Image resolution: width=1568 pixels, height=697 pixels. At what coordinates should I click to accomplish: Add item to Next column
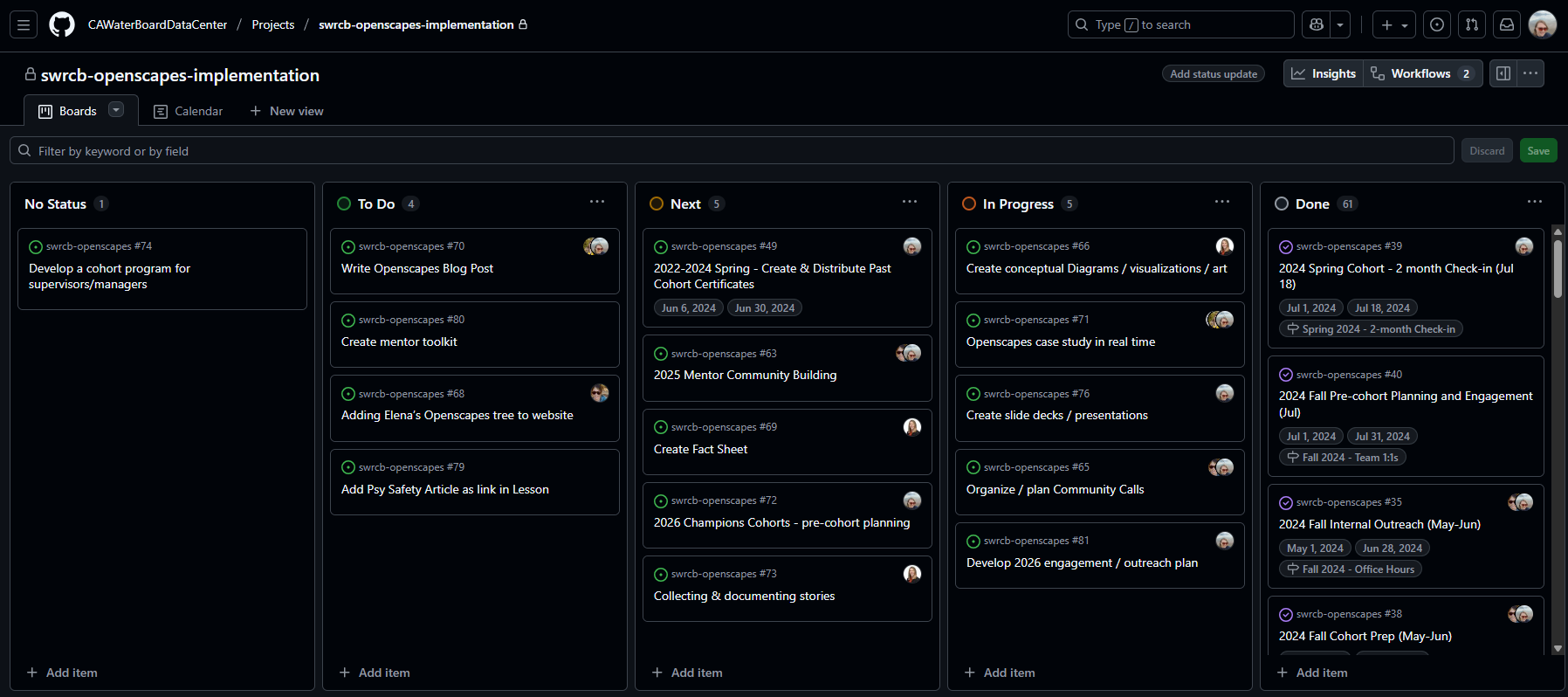687,673
